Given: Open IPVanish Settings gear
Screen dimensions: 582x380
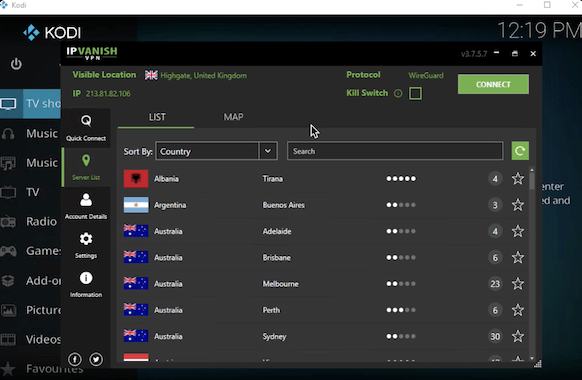Looking at the screenshot, I should pos(86,245).
